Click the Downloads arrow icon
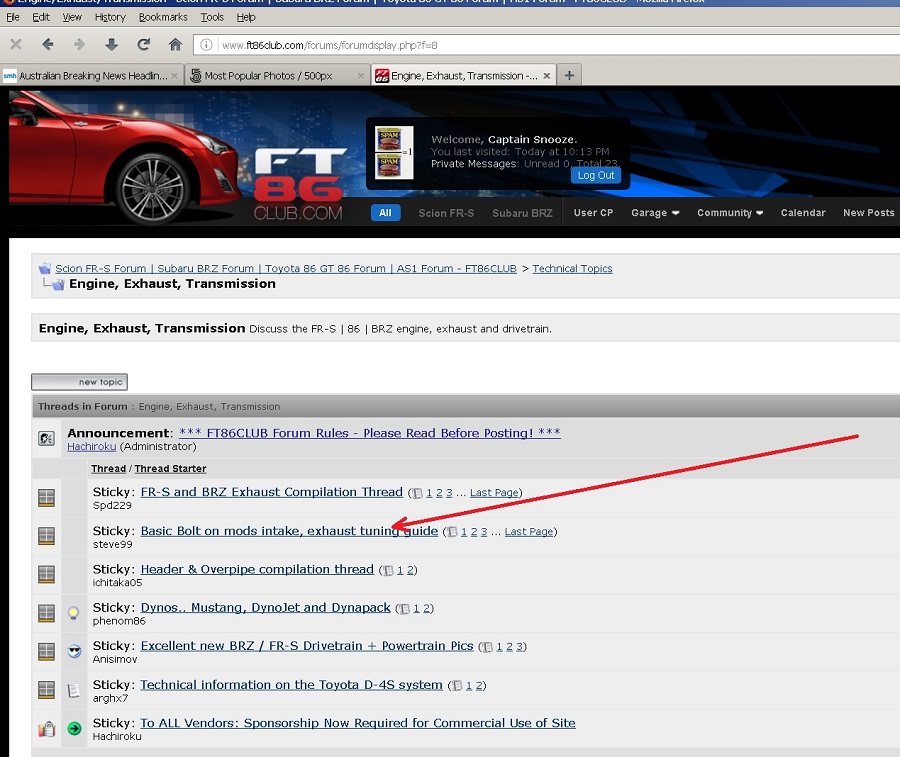The width and height of the screenshot is (900, 757). [x=111, y=45]
